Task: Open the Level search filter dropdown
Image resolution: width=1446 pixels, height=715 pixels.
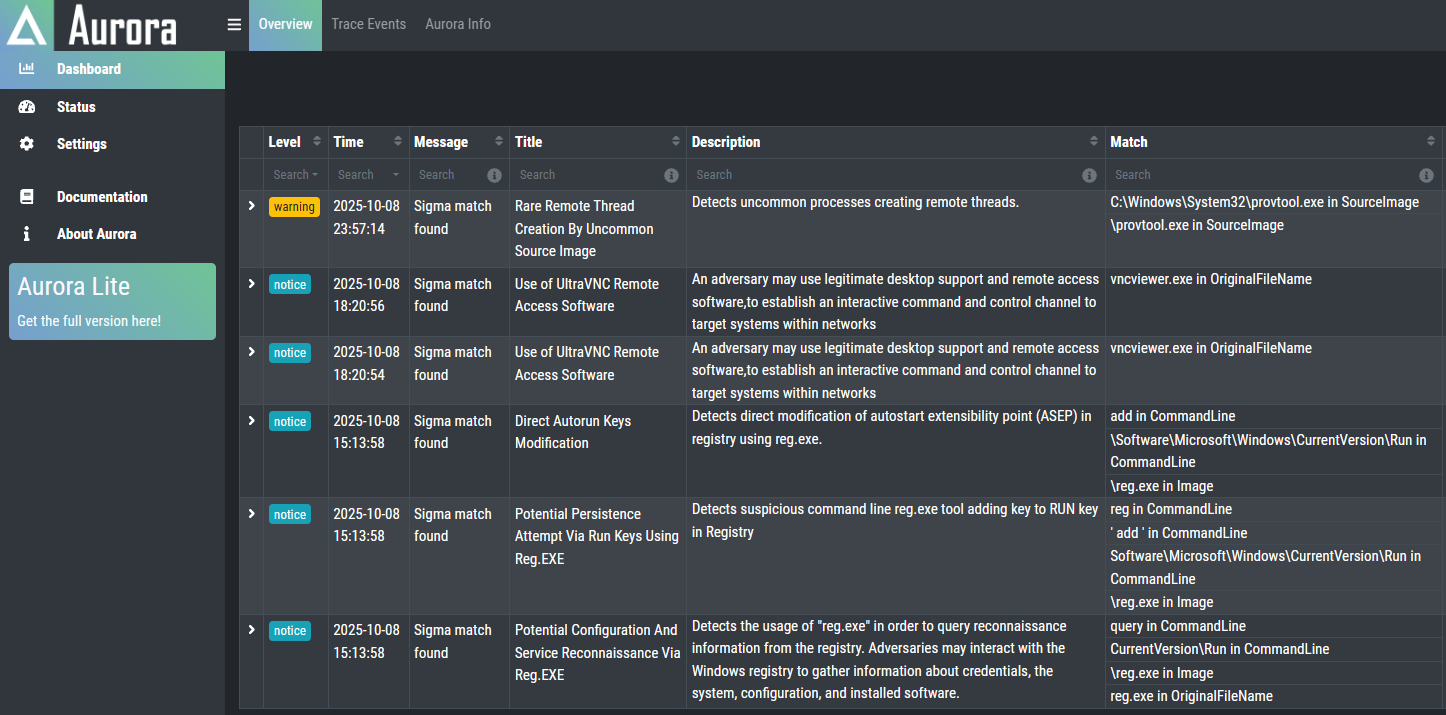Action: tap(296, 175)
